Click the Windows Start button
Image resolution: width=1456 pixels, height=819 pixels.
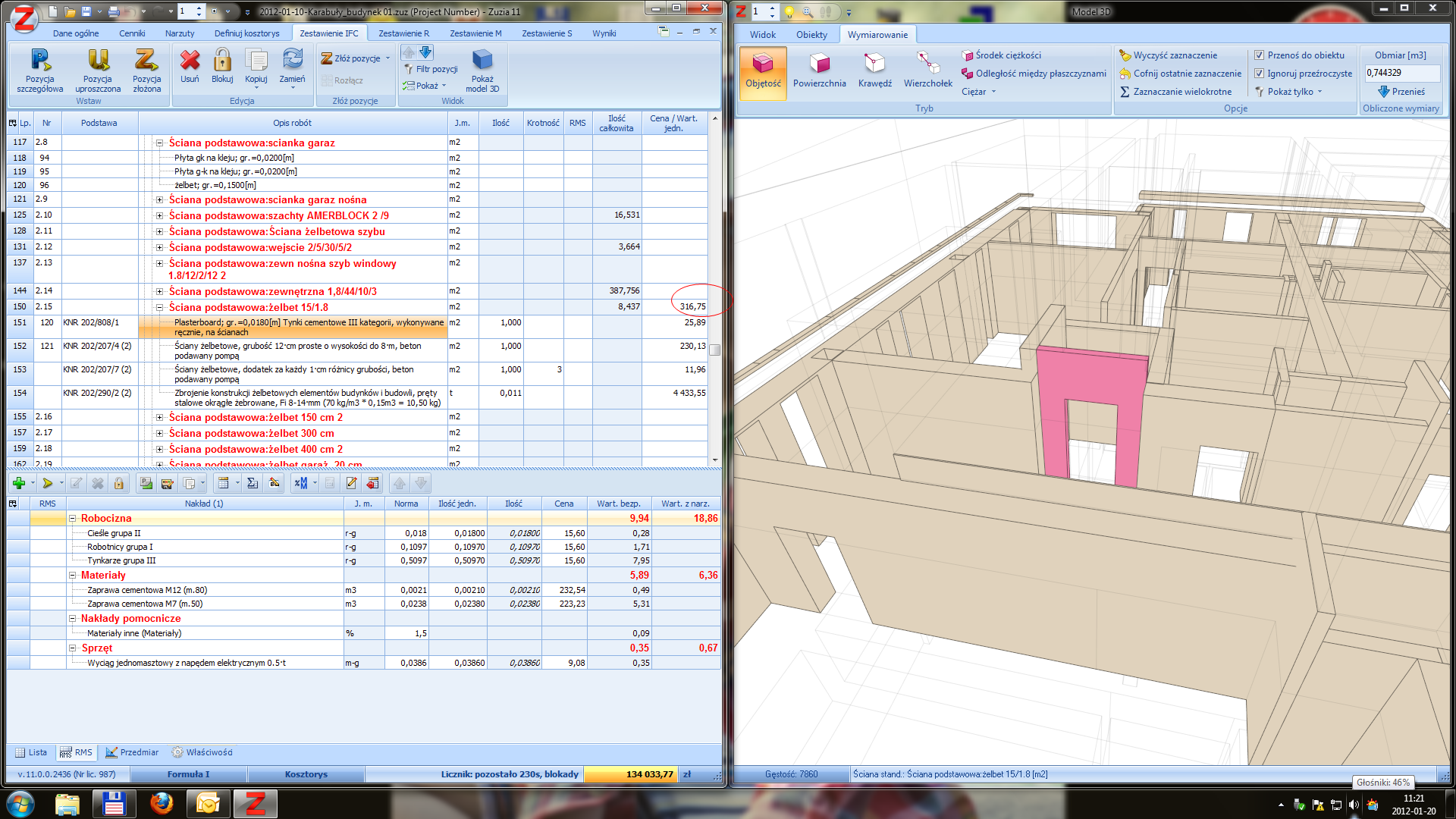20,804
